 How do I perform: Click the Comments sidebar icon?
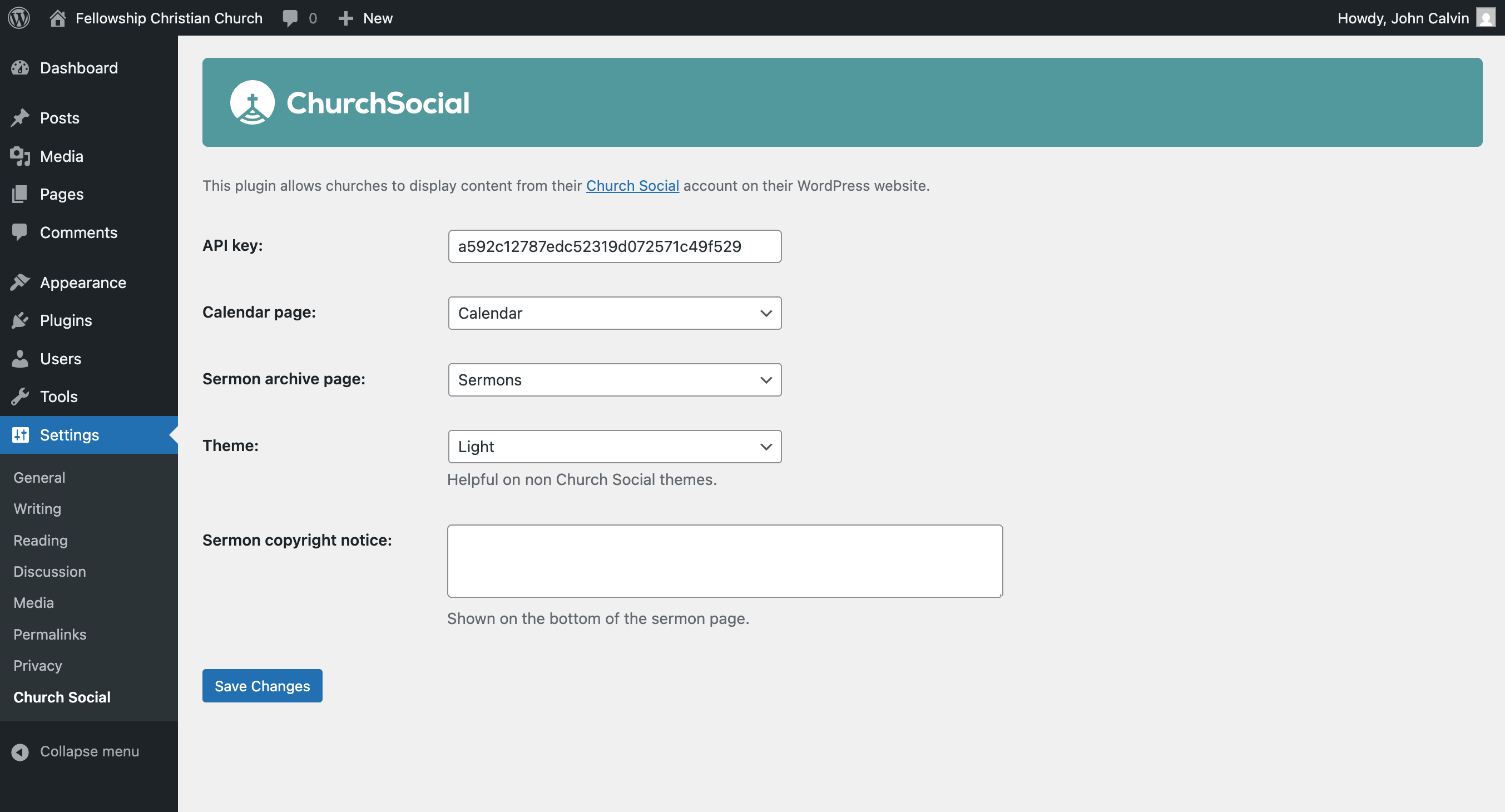tap(20, 232)
